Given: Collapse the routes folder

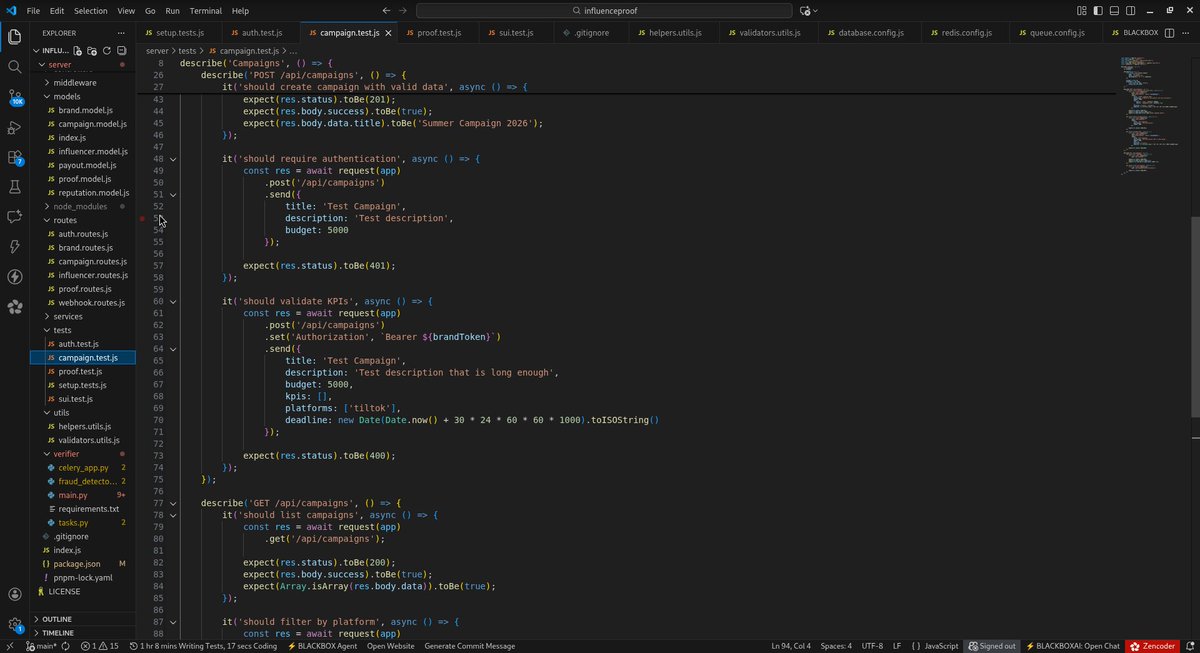Looking at the screenshot, I should tap(65, 220).
